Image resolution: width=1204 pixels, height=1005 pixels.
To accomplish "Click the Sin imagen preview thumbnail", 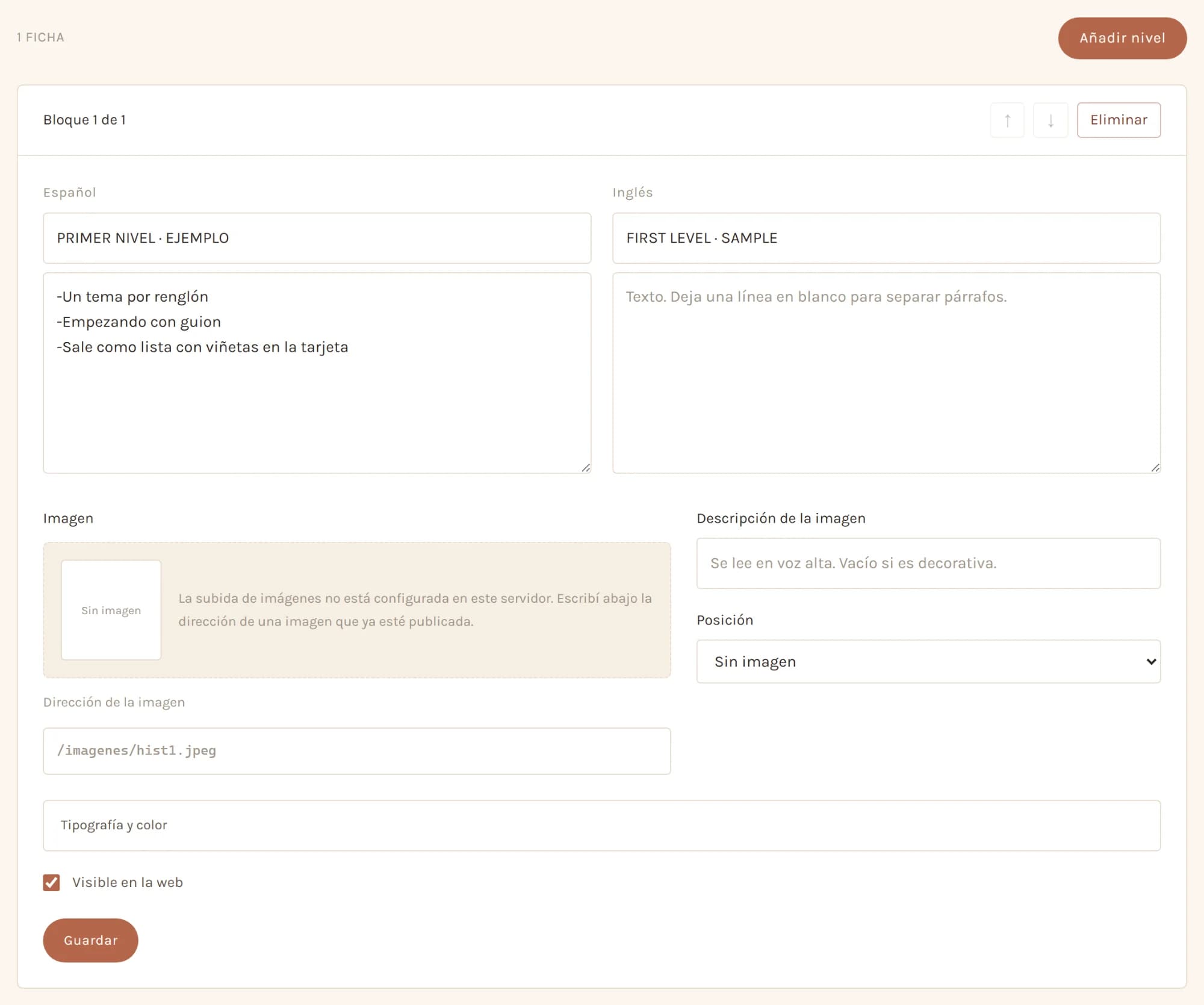I will coord(111,610).
